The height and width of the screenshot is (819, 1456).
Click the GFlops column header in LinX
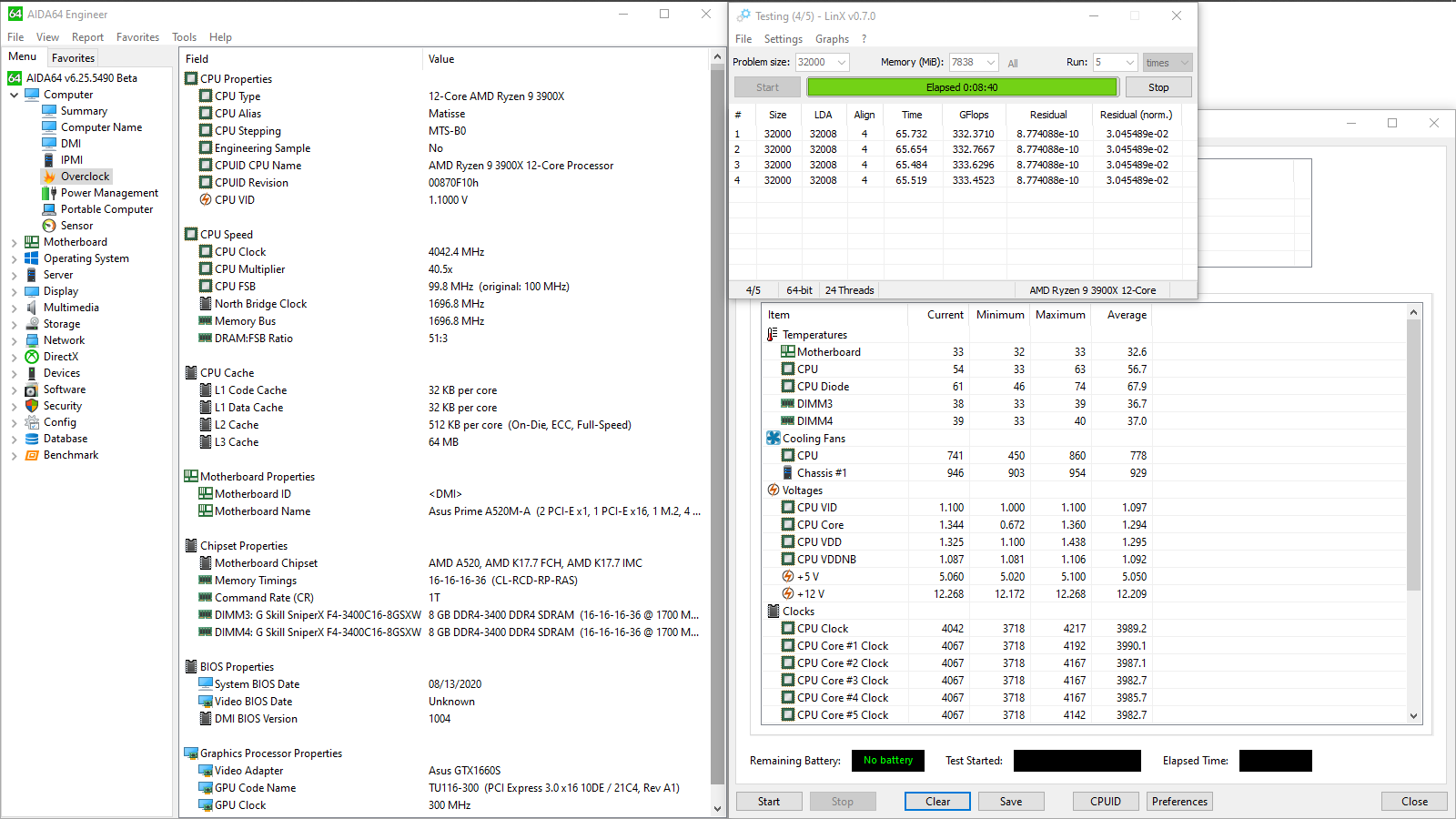[974, 115]
